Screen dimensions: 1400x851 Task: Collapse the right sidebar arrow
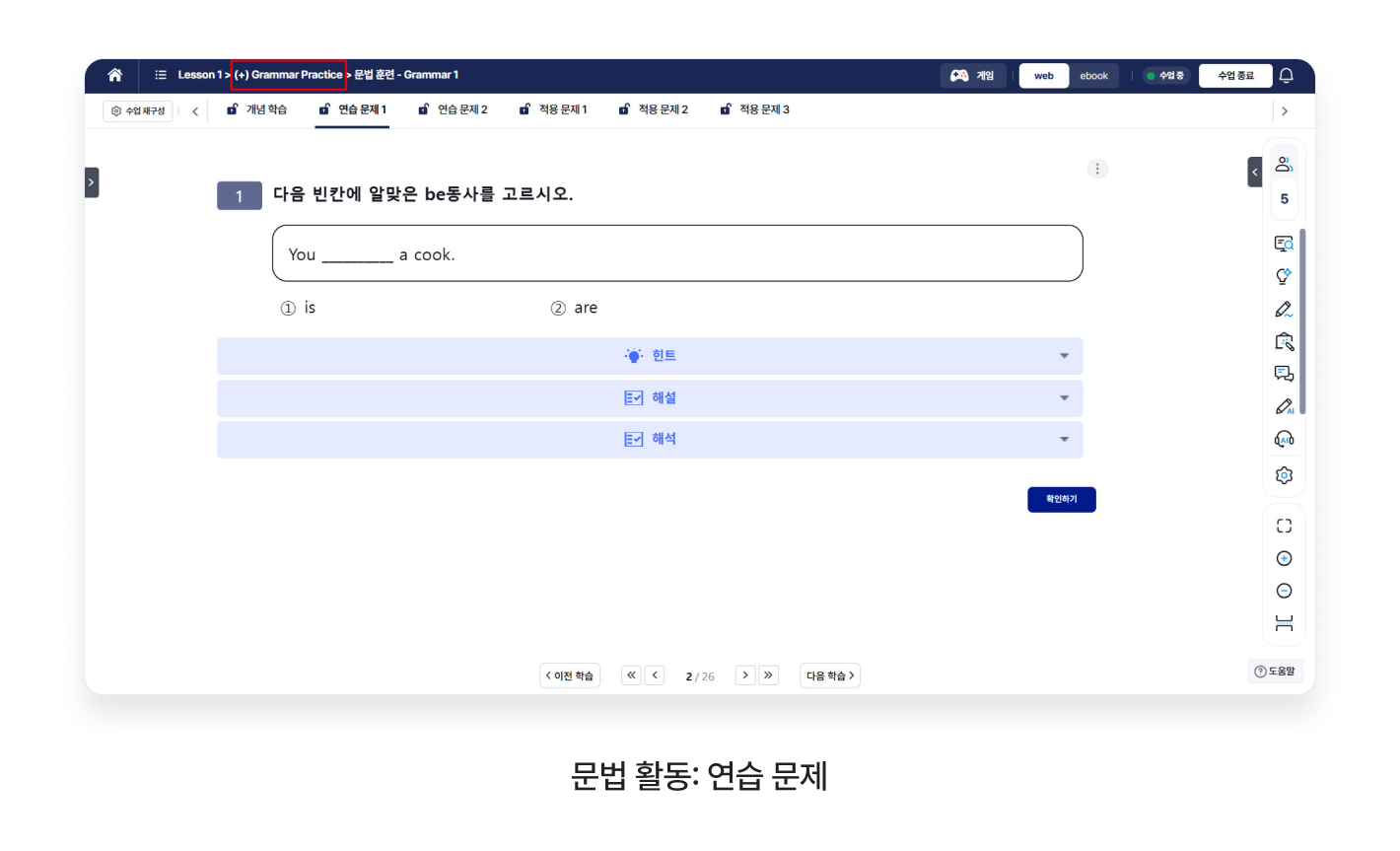coord(1254,172)
